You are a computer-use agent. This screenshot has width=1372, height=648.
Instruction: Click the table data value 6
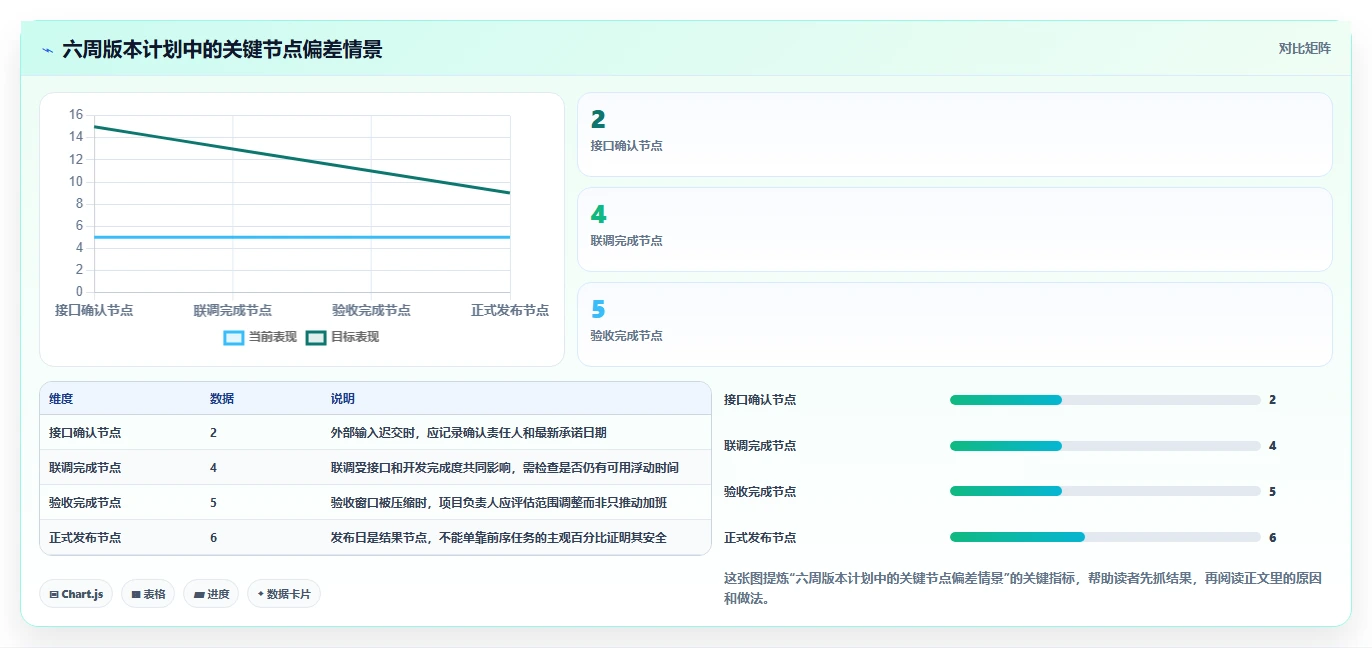[x=214, y=538]
